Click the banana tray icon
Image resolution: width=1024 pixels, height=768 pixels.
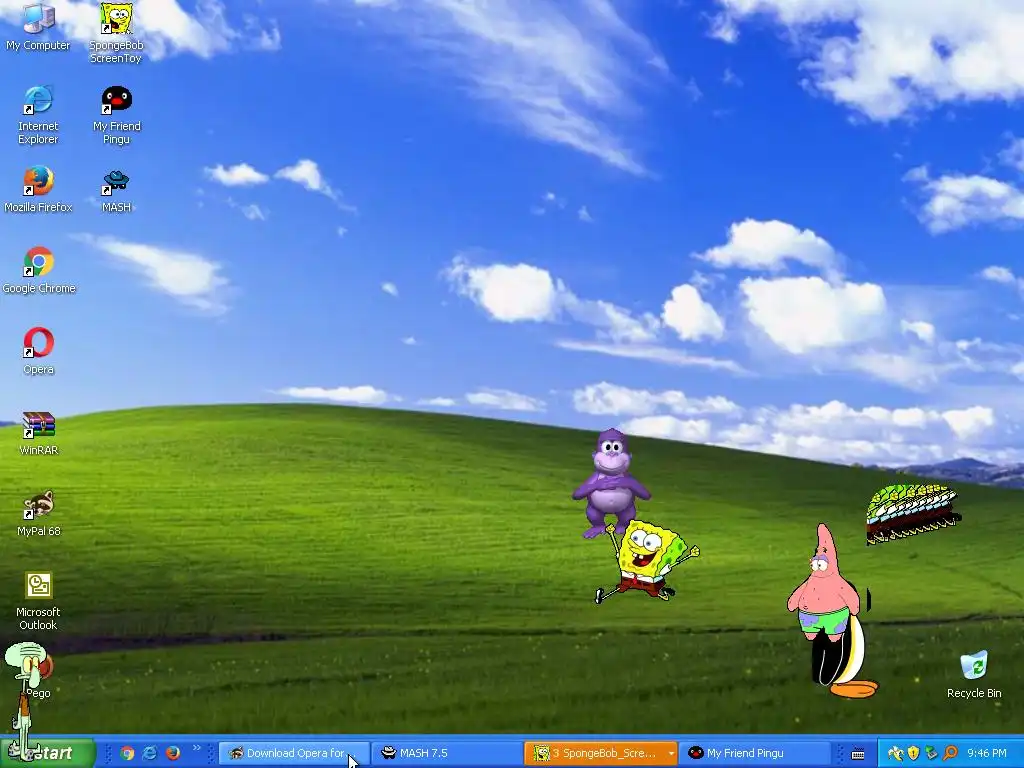895,753
